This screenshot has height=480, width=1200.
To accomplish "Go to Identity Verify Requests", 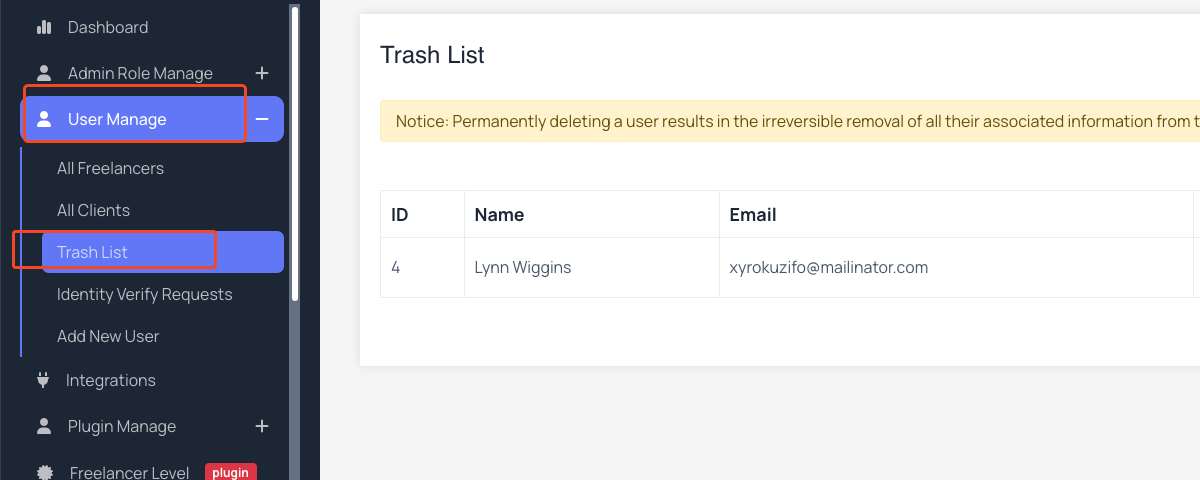I will [x=144, y=294].
